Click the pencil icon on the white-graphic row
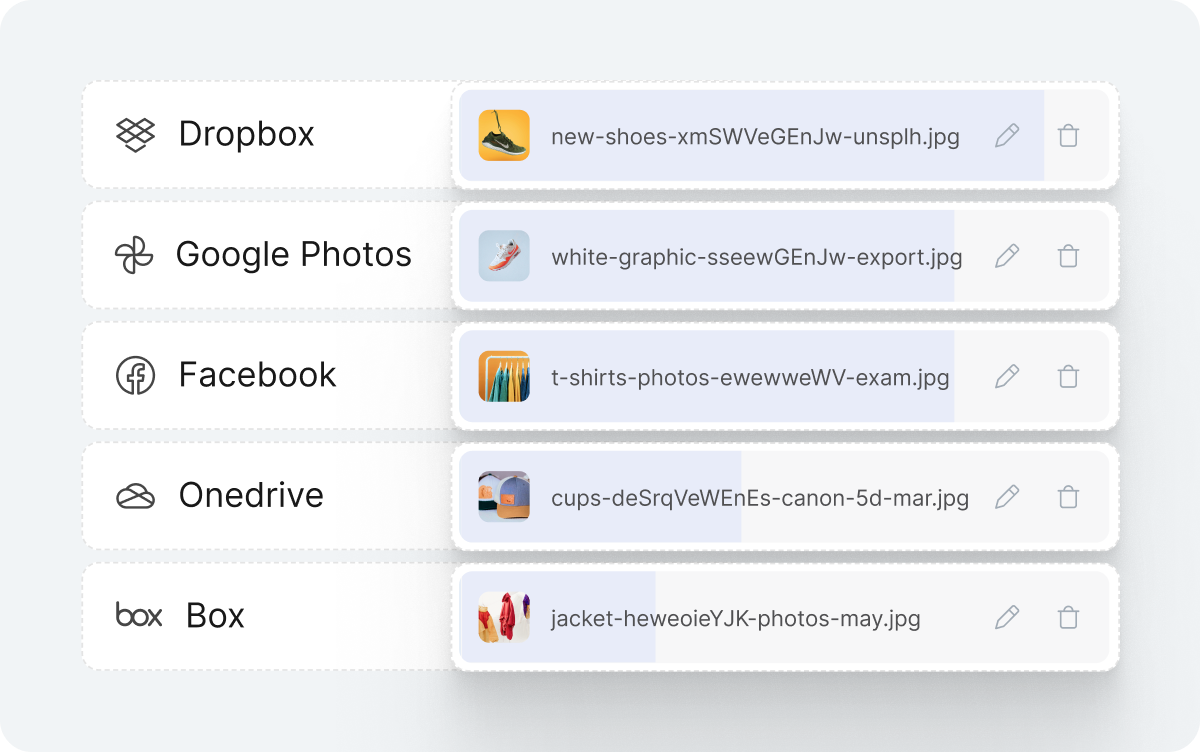Viewport: 1200px width, 752px height. (1007, 256)
